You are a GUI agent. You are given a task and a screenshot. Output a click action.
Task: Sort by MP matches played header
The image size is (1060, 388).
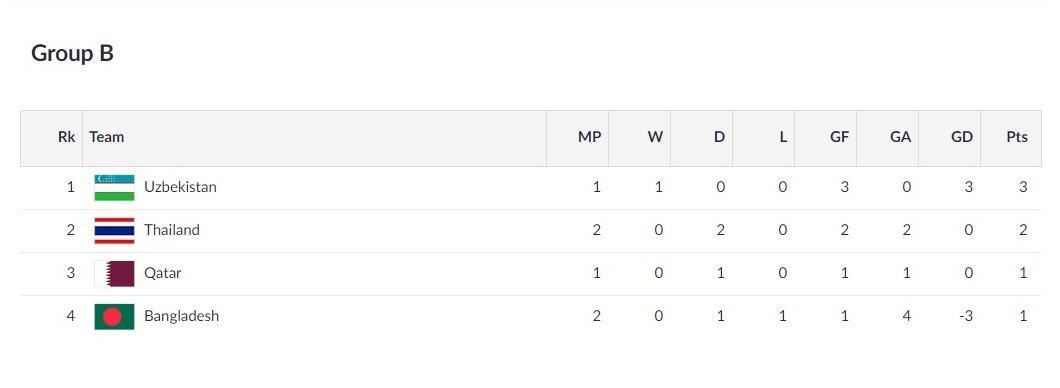click(x=589, y=137)
